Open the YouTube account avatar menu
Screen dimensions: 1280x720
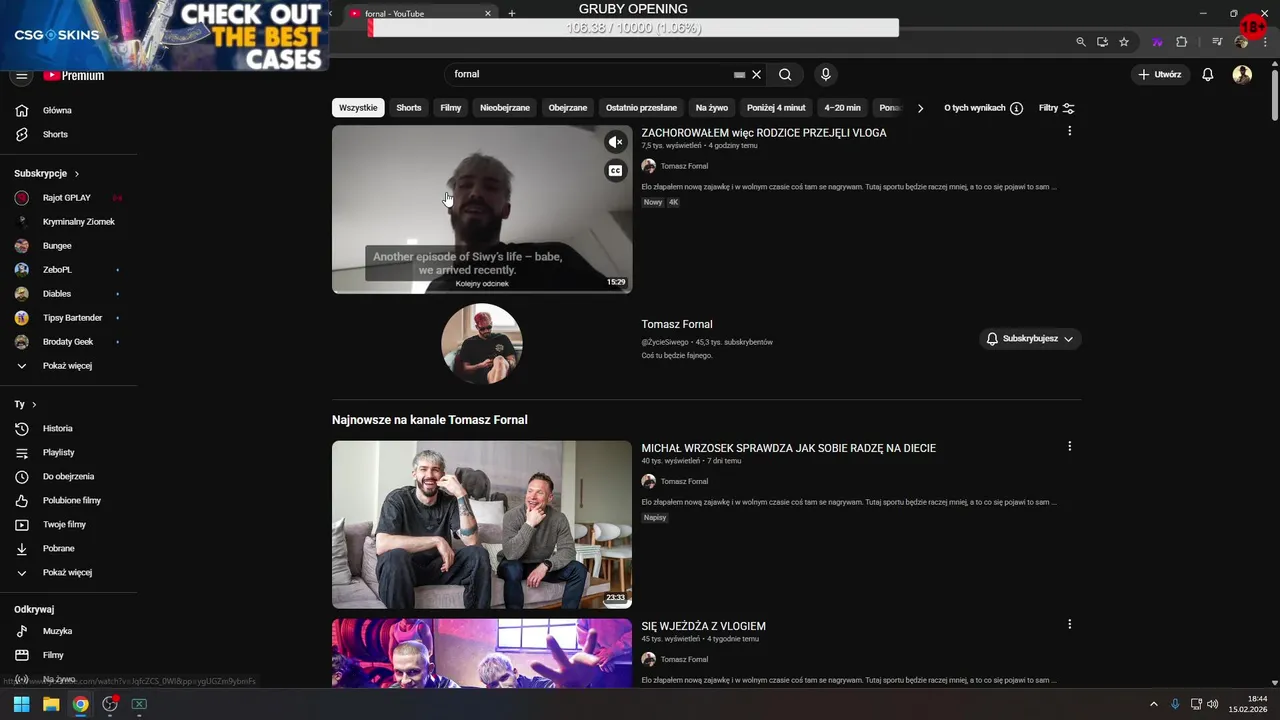click(x=1242, y=74)
